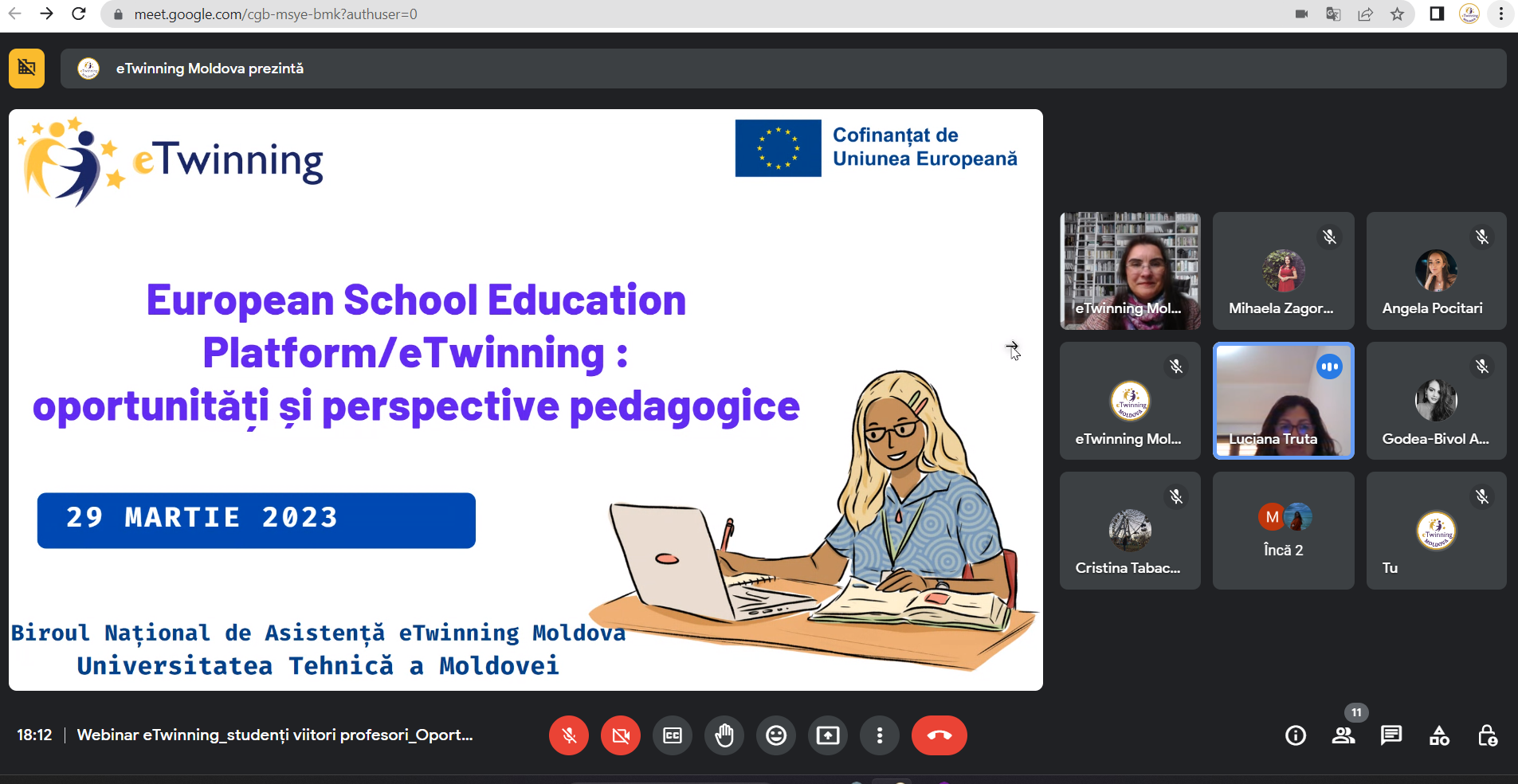Open the activities panel
This screenshot has height=784, width=1518.
[x=1439, y=735]
